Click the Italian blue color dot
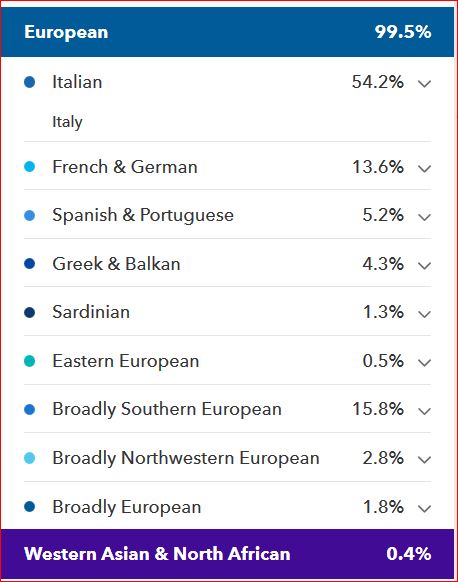Viewport: 458px width, 582px height. (x=30, y=82)
